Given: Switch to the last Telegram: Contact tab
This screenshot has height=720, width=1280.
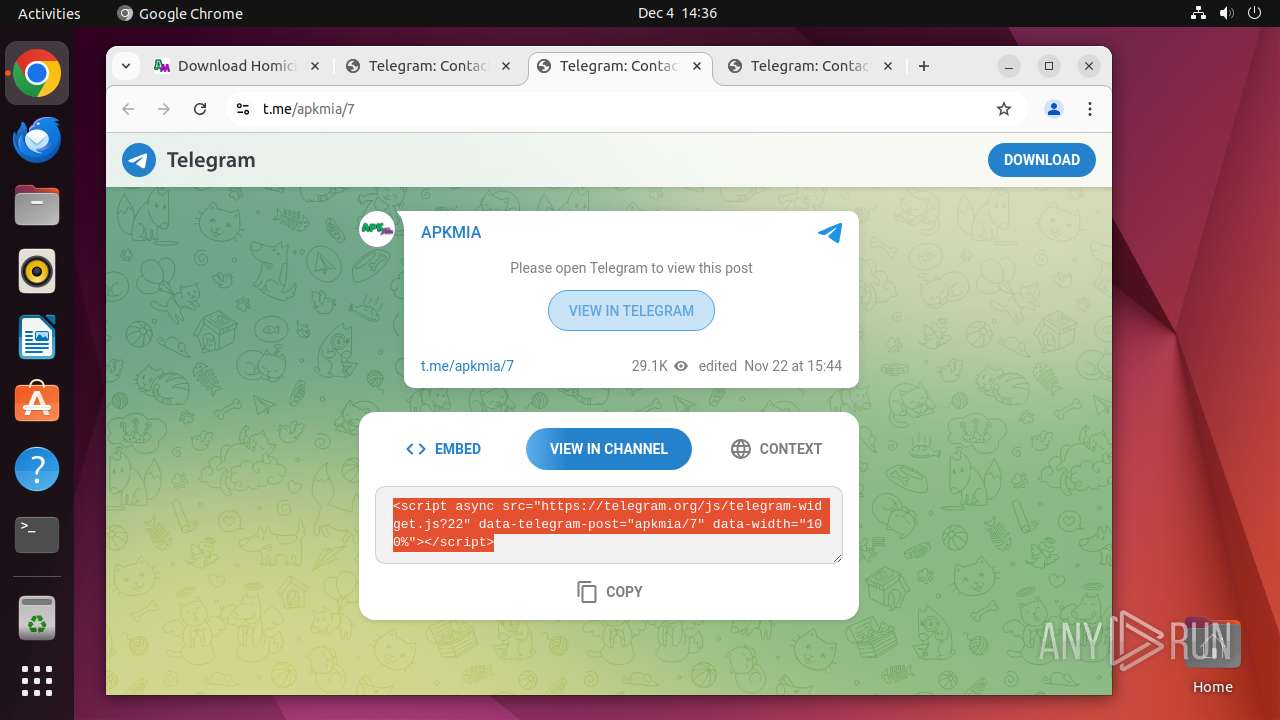Looking at the screenshot, I should 809,66.
